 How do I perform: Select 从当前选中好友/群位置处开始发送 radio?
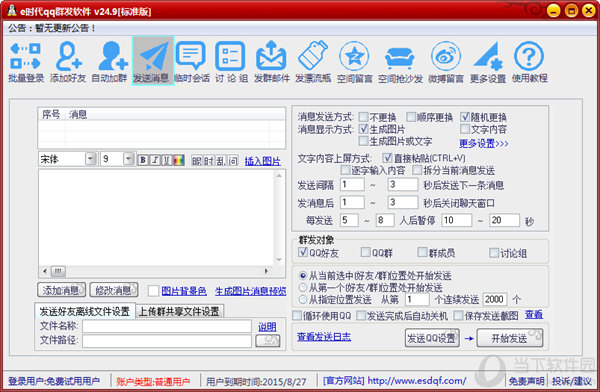[303, 275]
